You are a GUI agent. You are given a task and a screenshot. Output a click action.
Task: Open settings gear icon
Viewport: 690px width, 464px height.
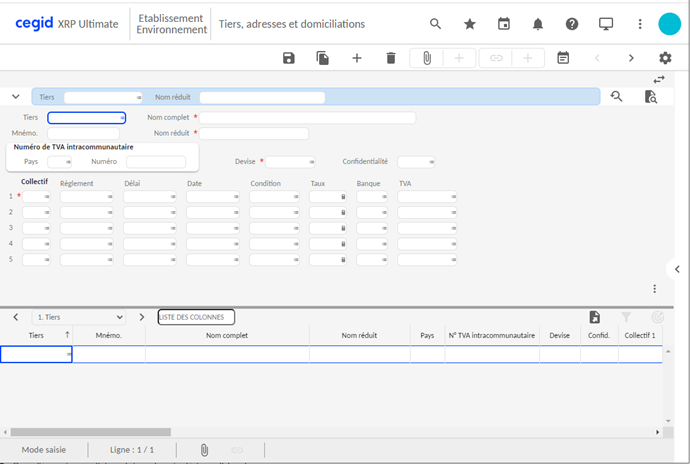665,58
